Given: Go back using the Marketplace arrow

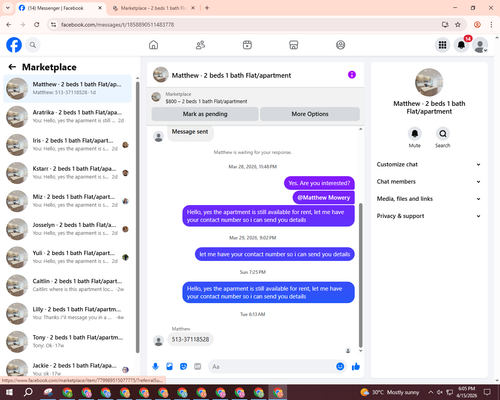Looking at the screenshot, I should [12, 67].
